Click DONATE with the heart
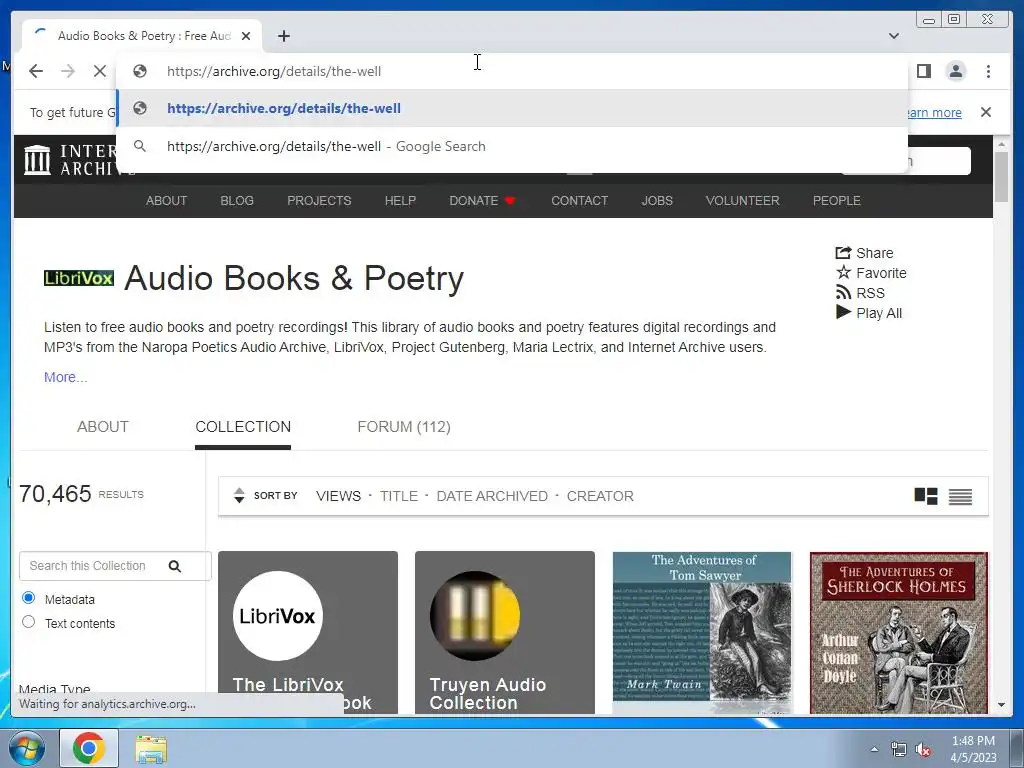 [x=482, y=200]
